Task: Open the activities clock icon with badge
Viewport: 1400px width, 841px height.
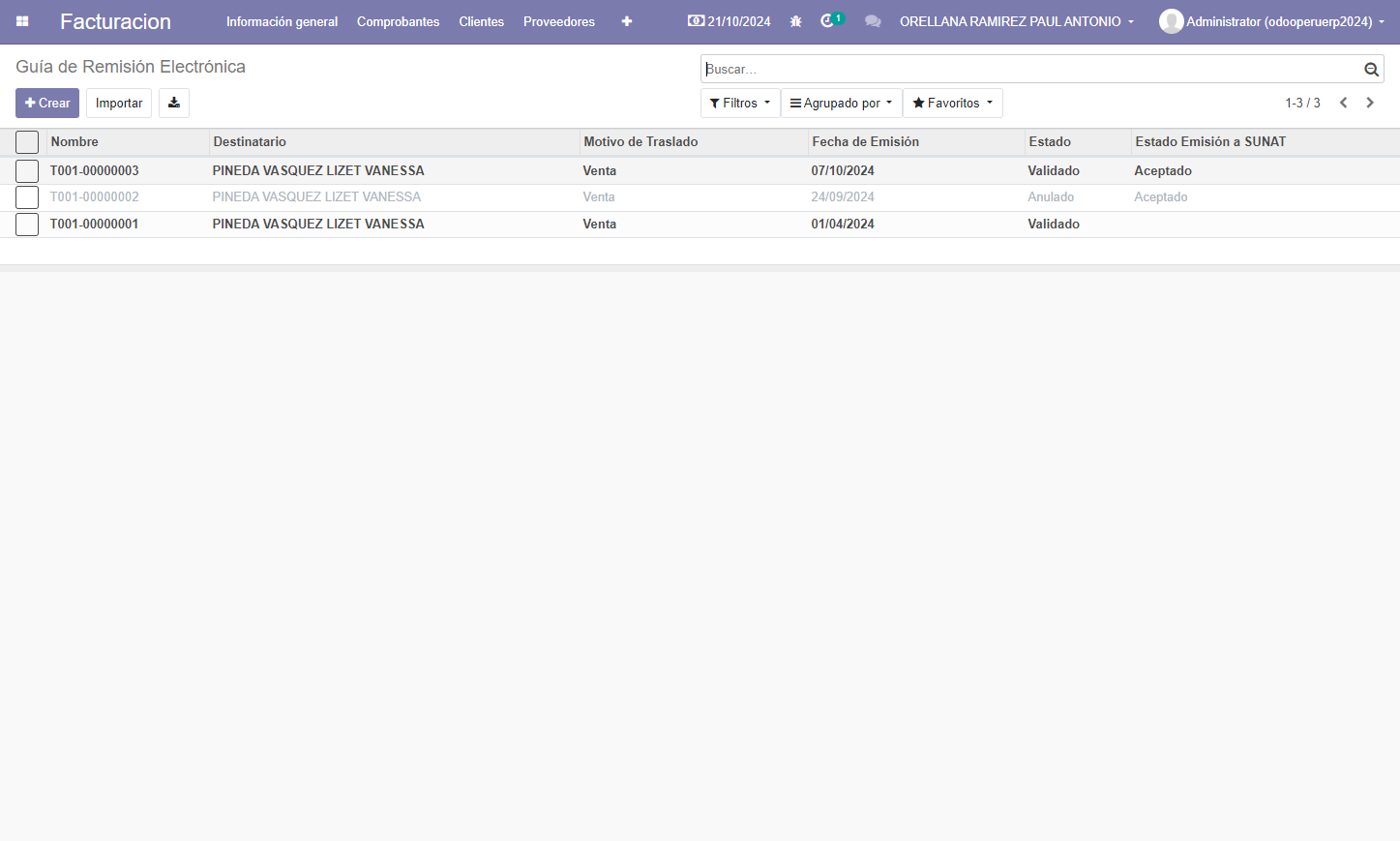Action: click(831, 20)
